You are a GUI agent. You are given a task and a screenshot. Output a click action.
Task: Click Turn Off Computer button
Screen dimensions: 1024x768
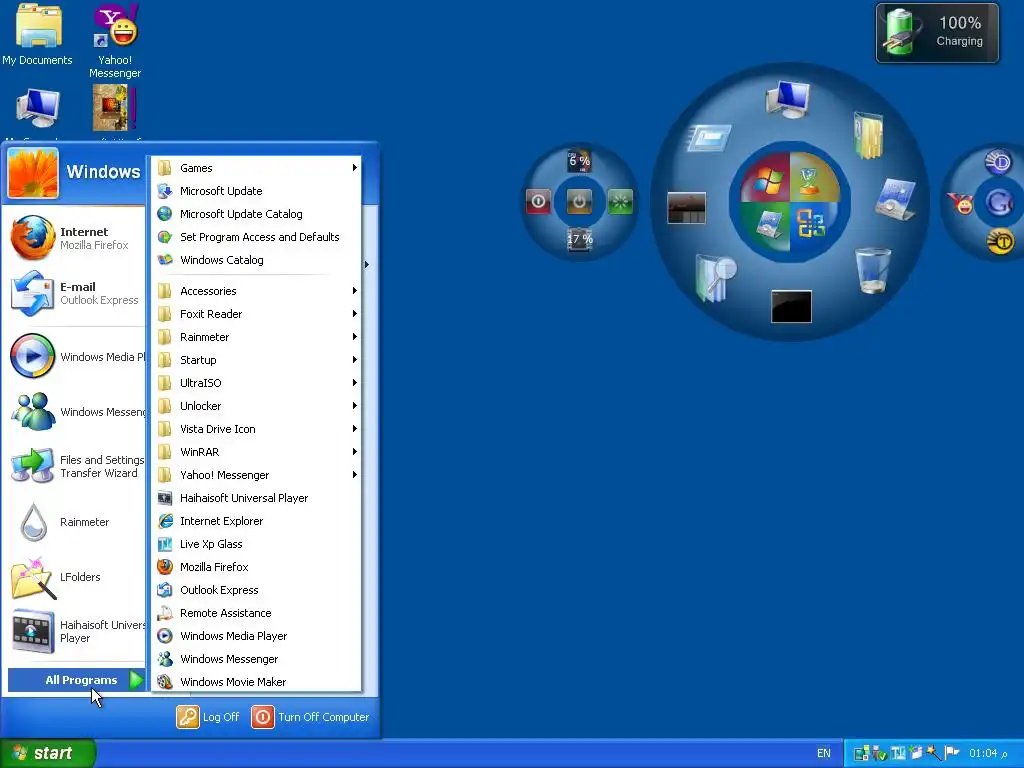point(310,717)
